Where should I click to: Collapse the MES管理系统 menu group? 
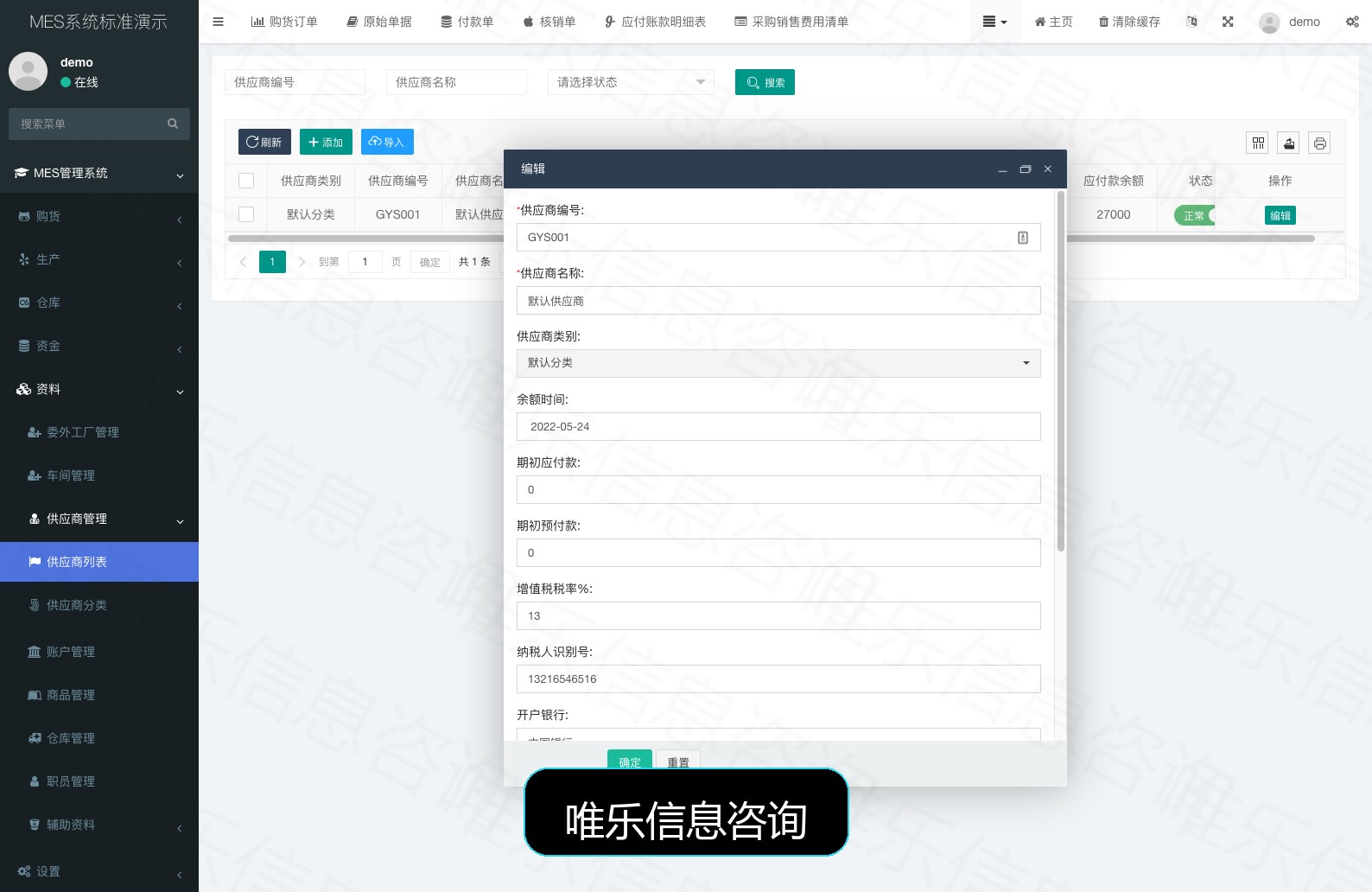pos(99,173)
